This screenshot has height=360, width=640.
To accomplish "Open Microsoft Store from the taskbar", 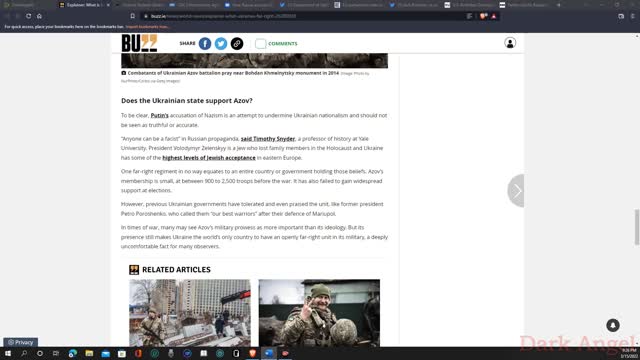I will [x=122, y=353].
